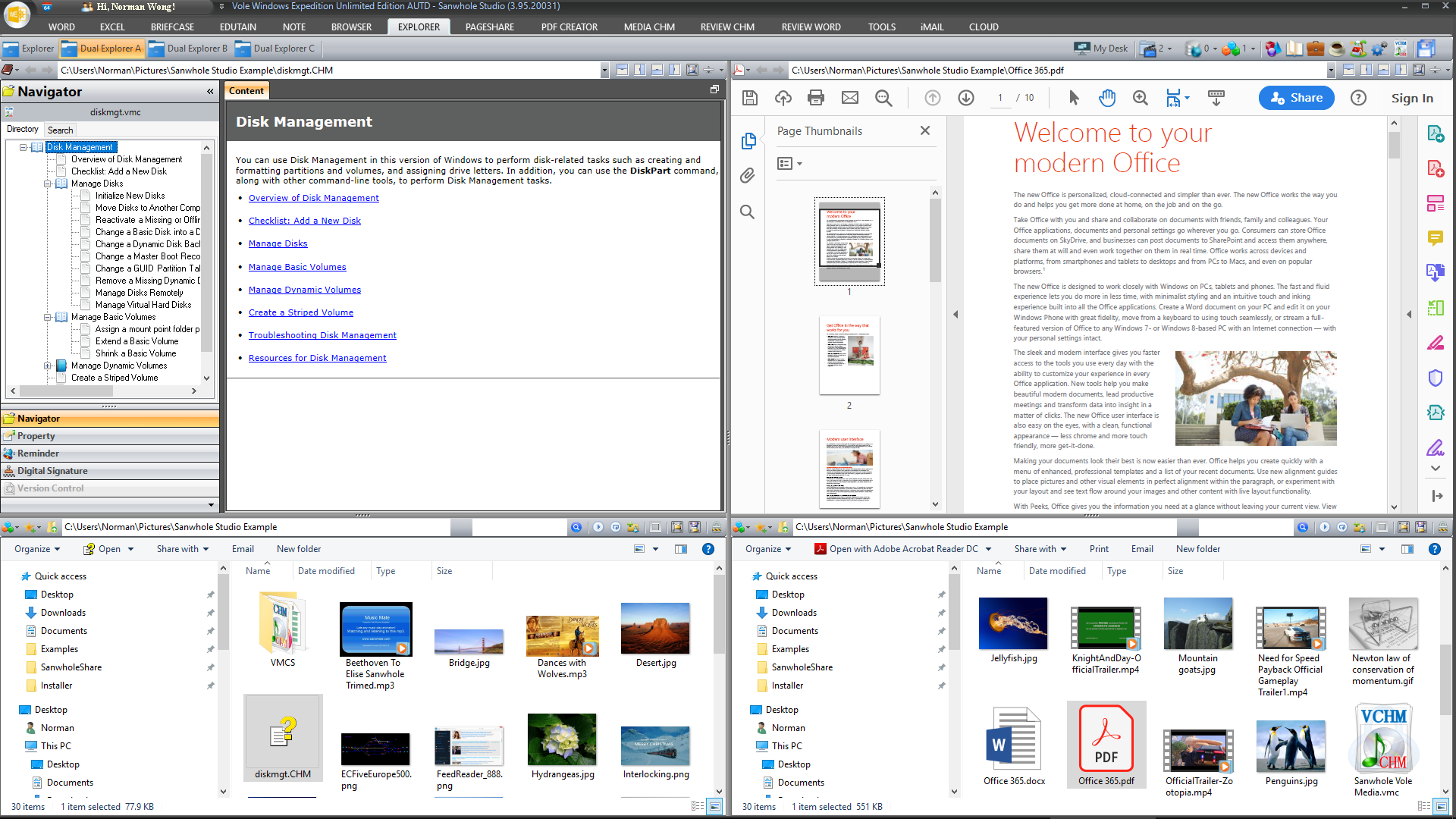This screenshot has width=1456, height=819.
Task: Open Downloads in left pane Quick access
Action: pyautogui.click(x=63, y=613)
